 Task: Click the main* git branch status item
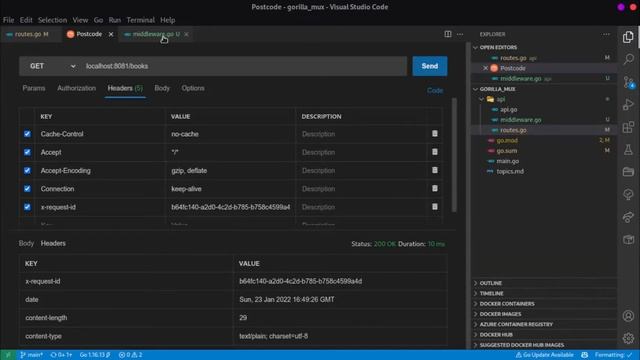tap(31, 355)
